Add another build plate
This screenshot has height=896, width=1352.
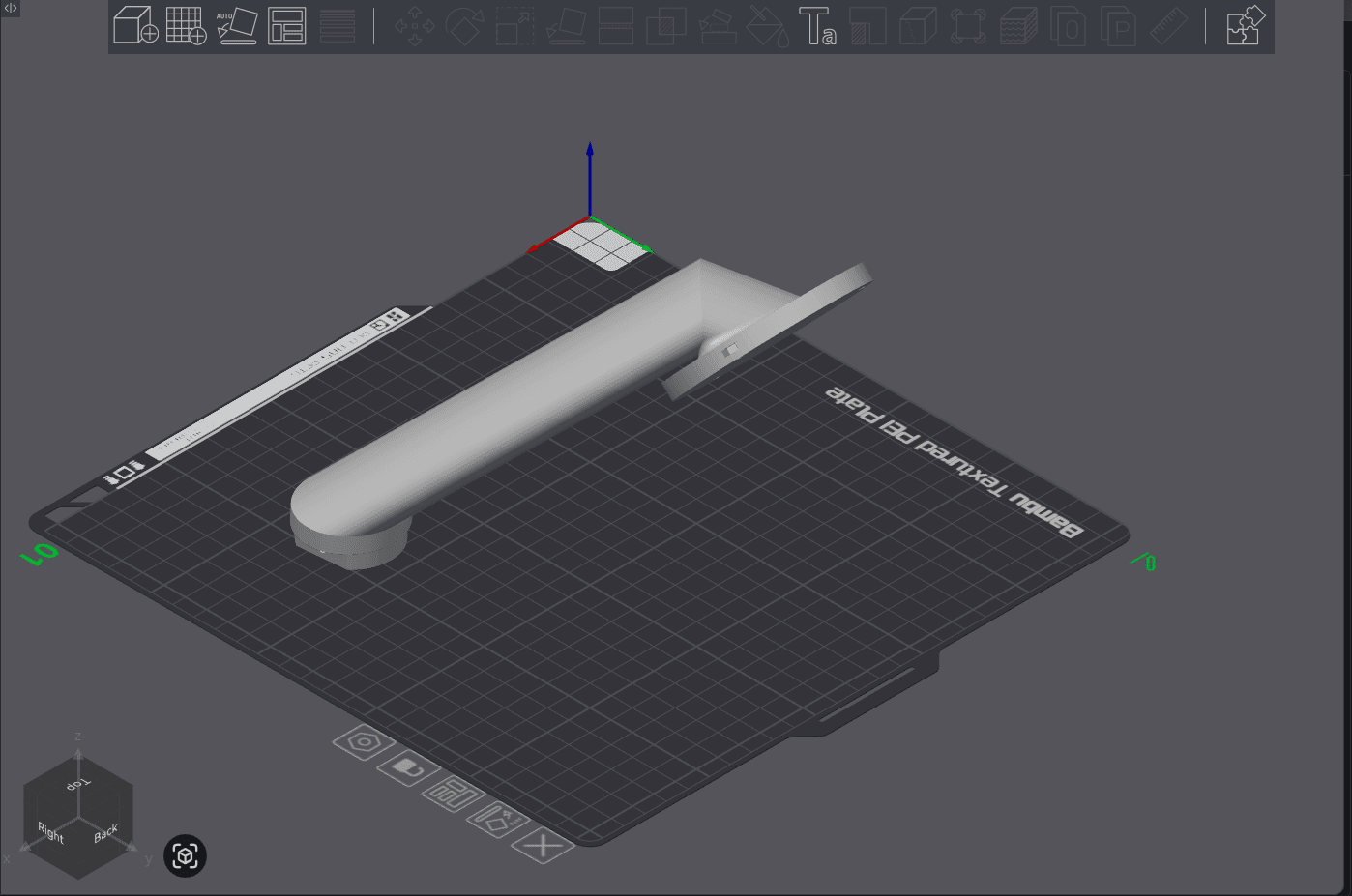click(x=186, y=26)
